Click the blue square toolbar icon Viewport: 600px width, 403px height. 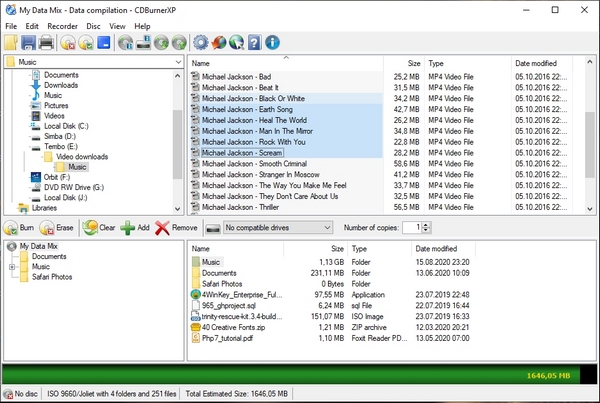click(x=104, y=42)
